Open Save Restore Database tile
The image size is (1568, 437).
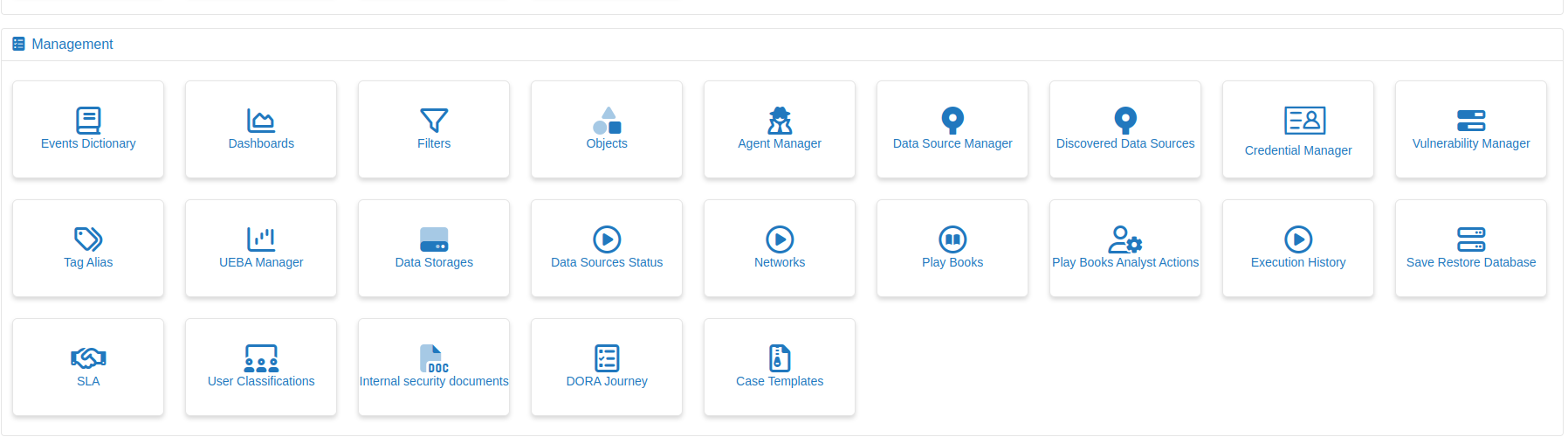pyautogui.click(x=1470, y=249)
